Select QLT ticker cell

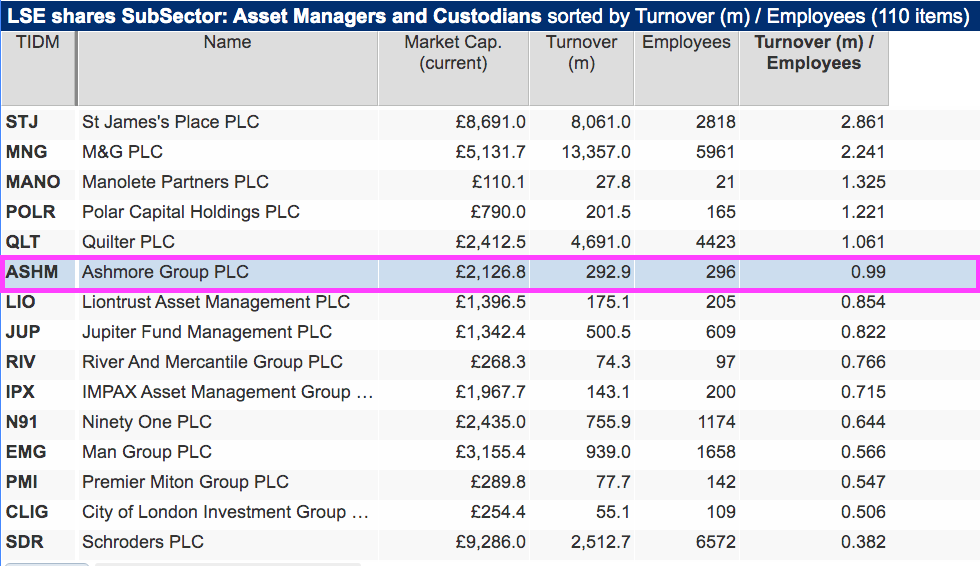[x=23, y=242]
